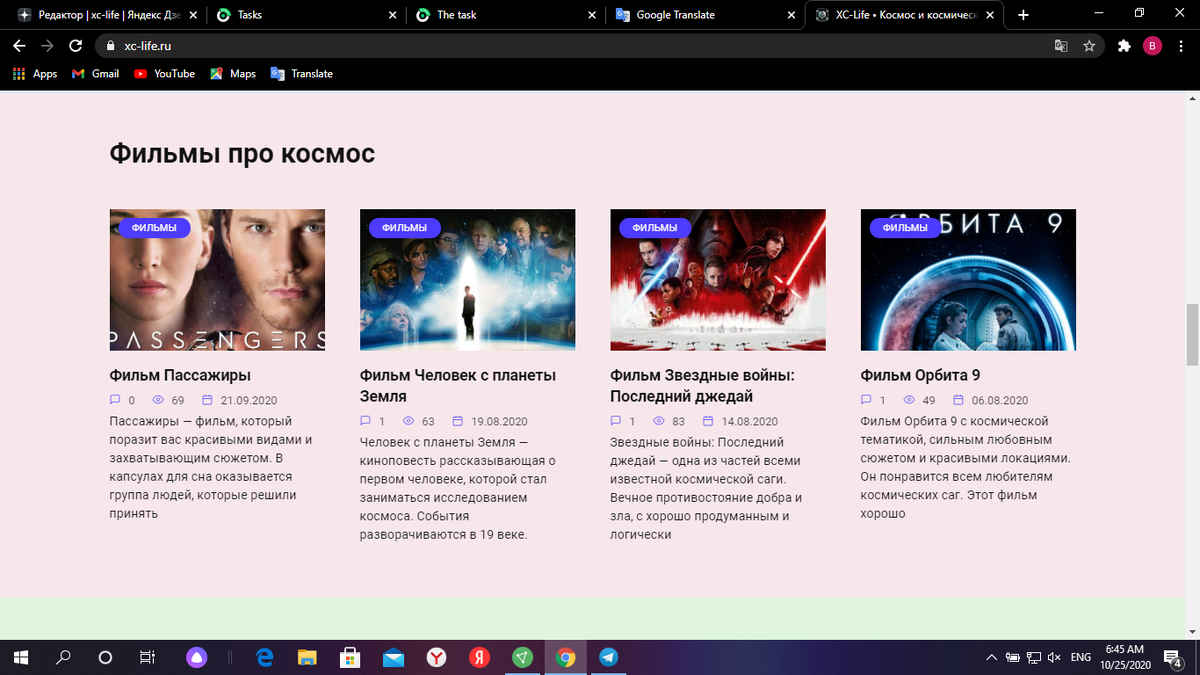Click calendar icon beside 06.08.2020
The image size is (1200, 675).
(959, 400)
